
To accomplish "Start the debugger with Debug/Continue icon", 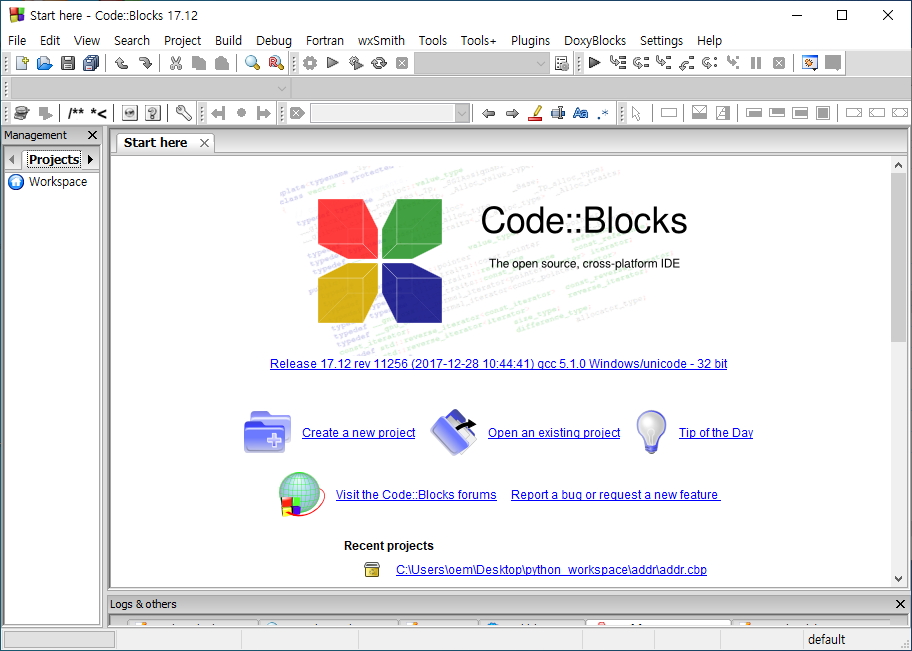I will [x=594, y=63].
